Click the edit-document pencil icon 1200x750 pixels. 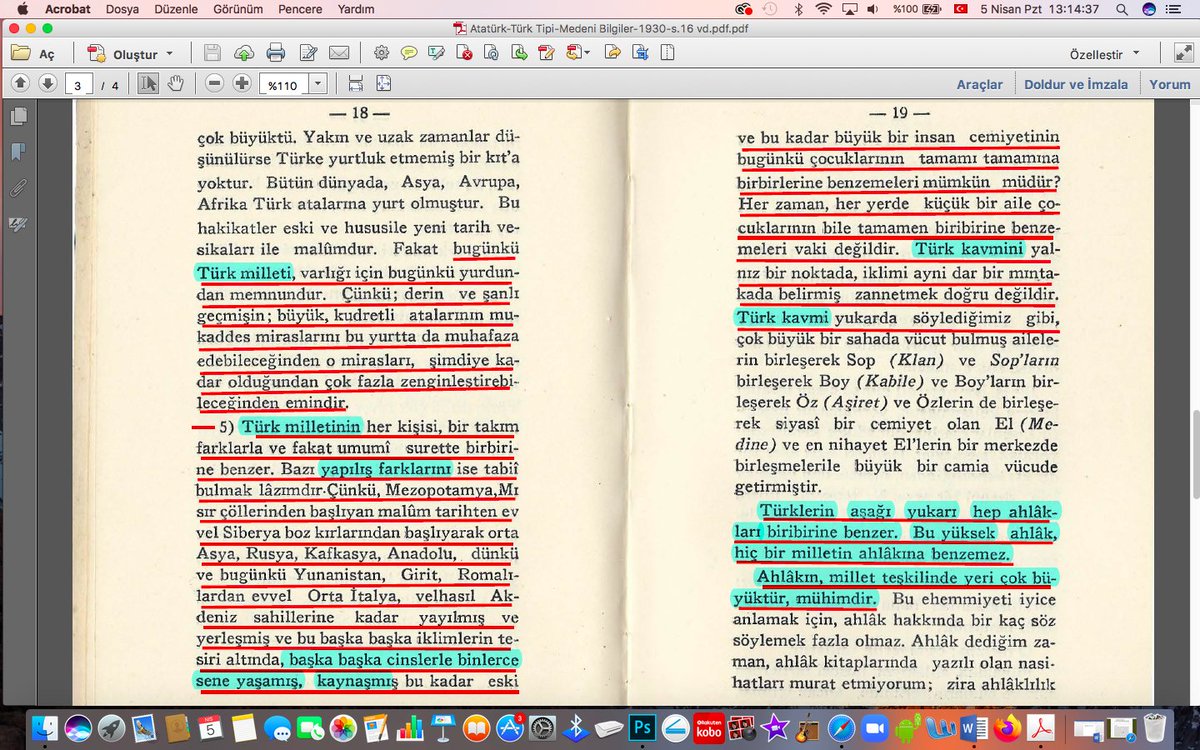pyautogui.click(x=308, y=53)
